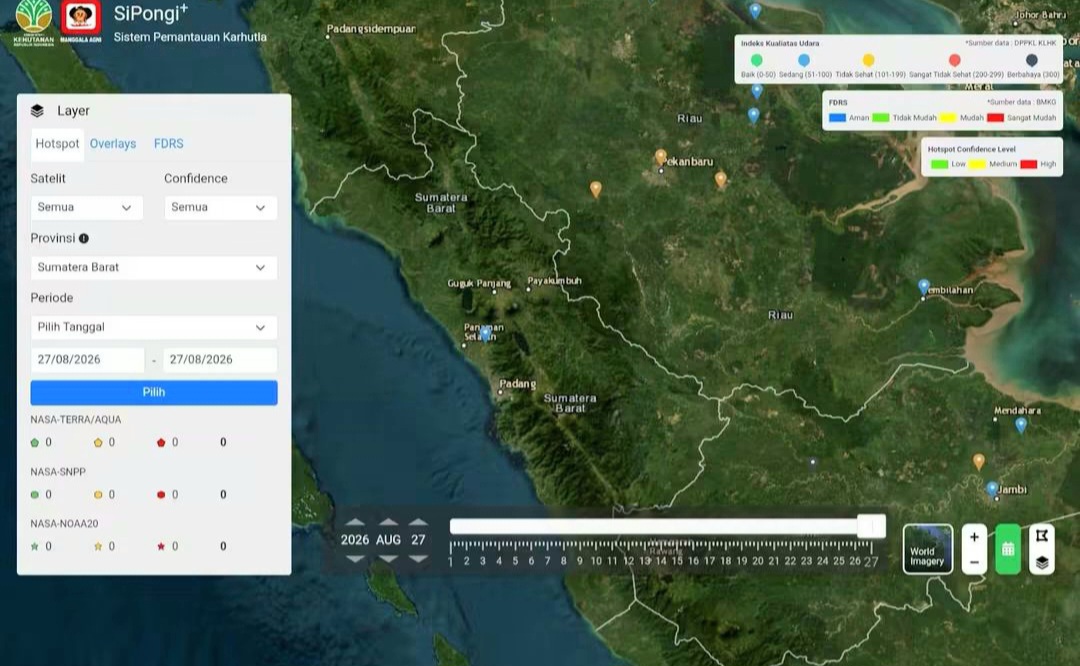Click the Manggala Agni logo
The width and height of the screenshot is (1080, 666).
81,20
